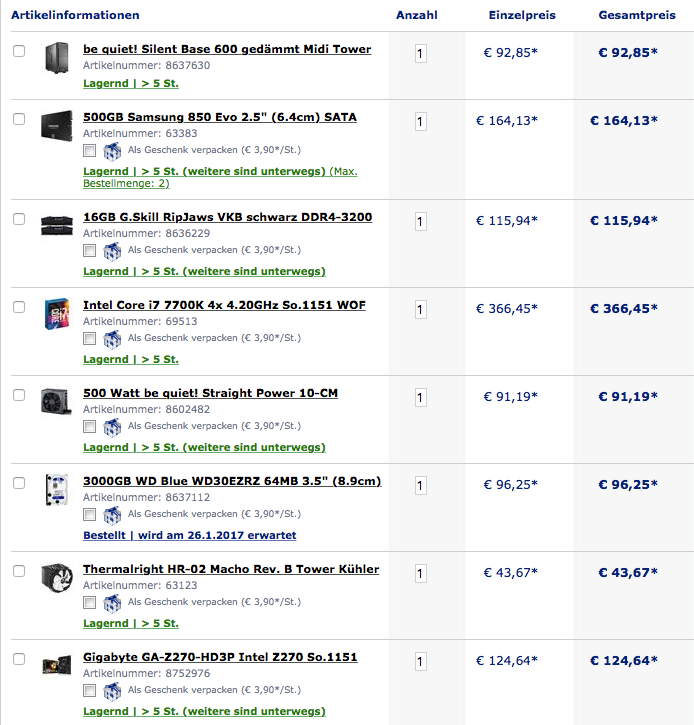694x725 pixels.
Task: Enable gift wrapping for G.Skill RipJaws RAM
Action: [x=90, y=250]
